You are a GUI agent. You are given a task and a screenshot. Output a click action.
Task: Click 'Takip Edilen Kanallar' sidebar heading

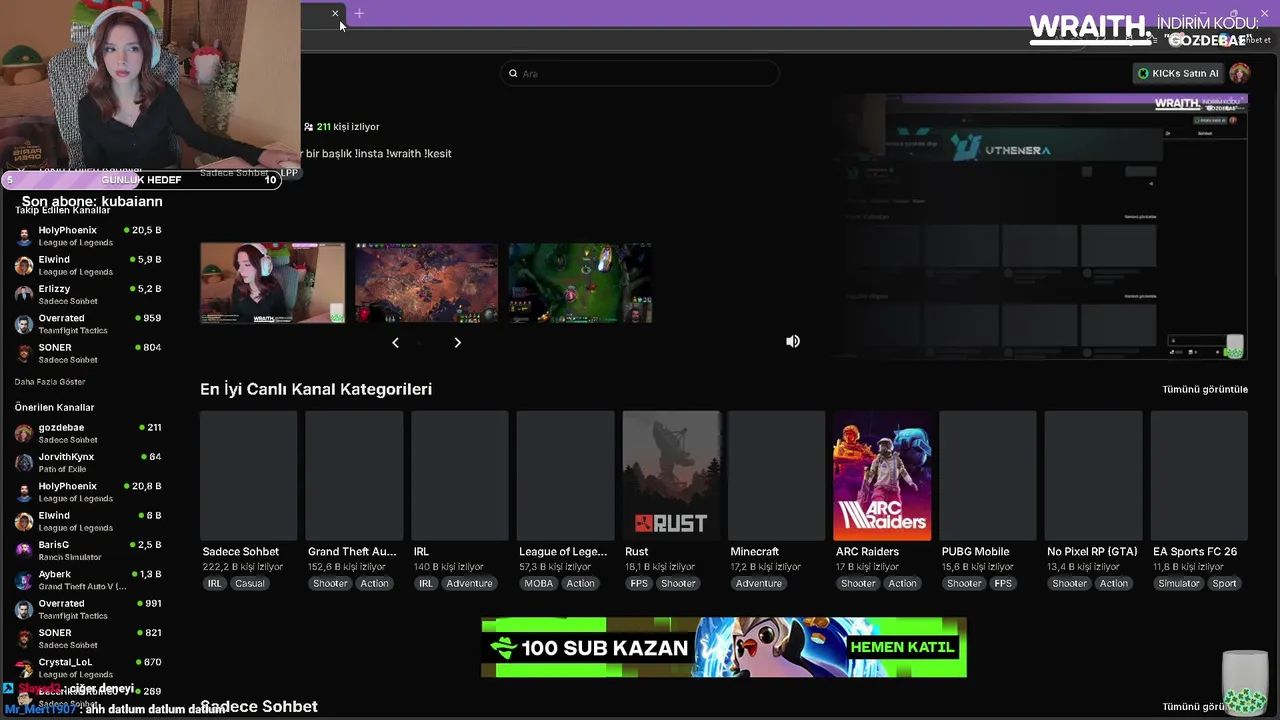62,210
